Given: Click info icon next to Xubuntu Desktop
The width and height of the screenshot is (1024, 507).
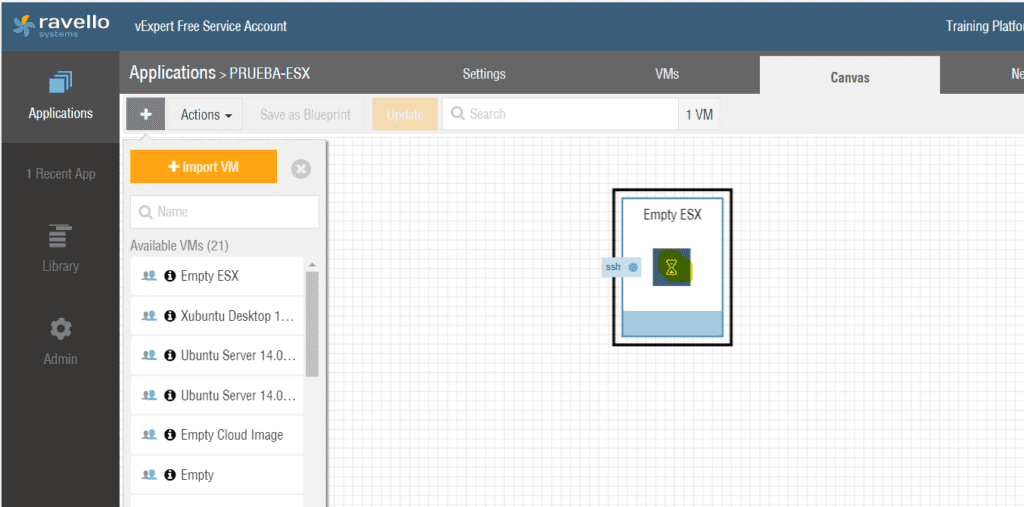Looking at the screenshot, I should pos(170,316).
